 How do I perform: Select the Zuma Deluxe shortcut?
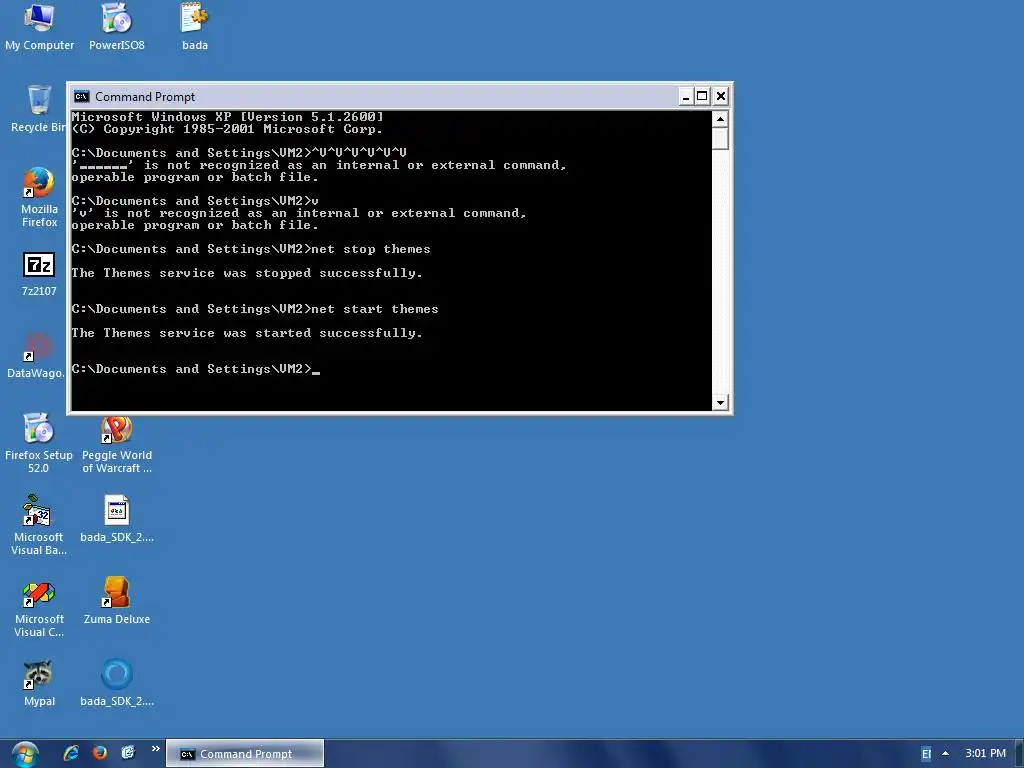click(117, 601)
